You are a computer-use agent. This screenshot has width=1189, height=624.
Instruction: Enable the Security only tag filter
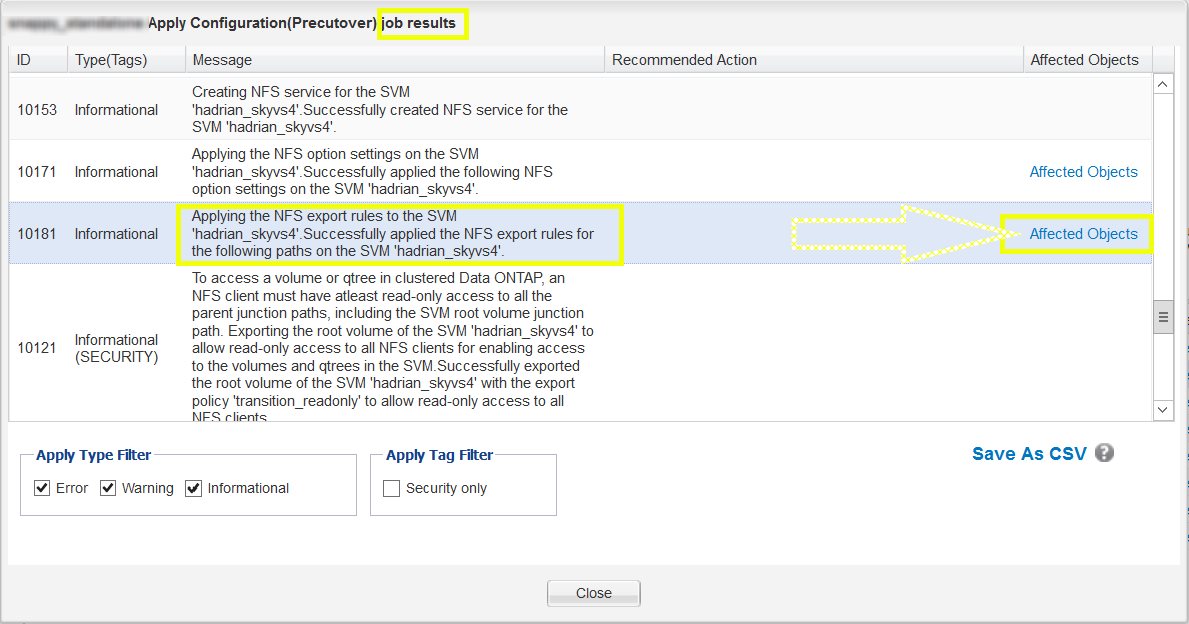click(391, 488)
